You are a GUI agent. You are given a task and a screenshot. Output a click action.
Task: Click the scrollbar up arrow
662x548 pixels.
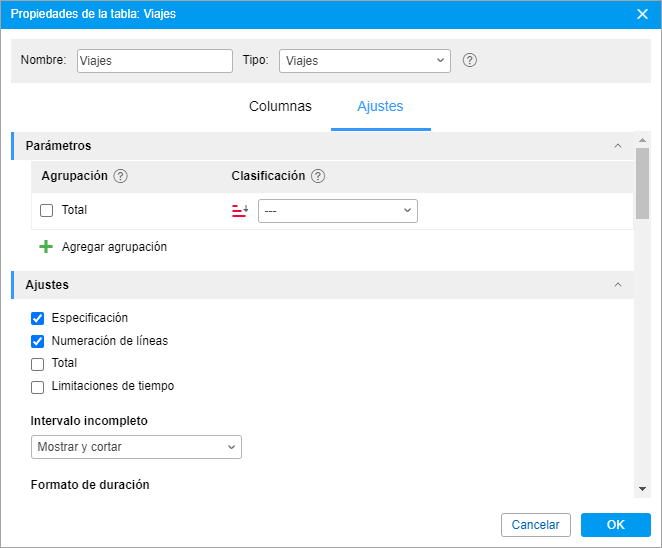coord(642,140)
